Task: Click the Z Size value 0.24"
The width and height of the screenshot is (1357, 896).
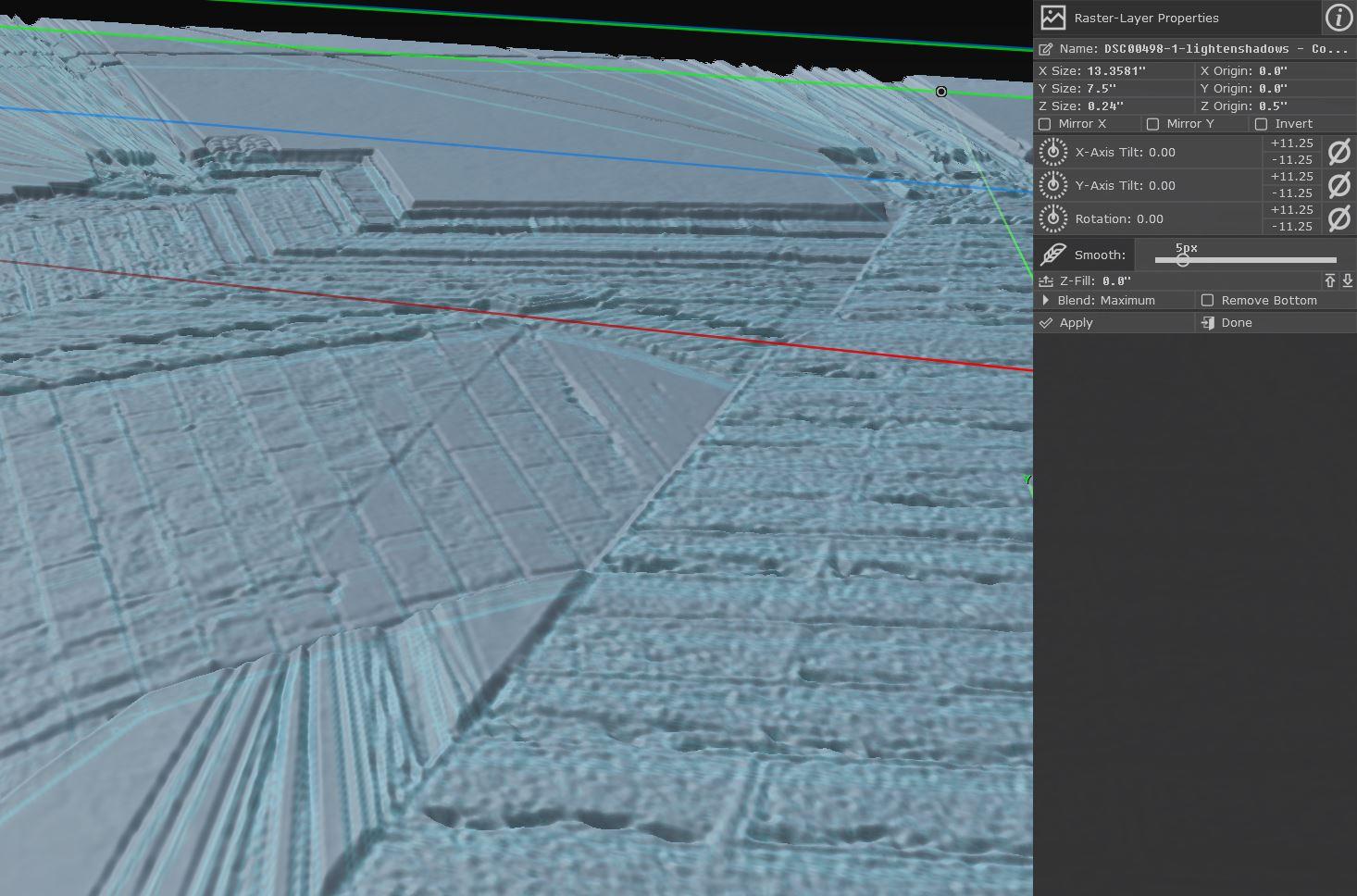Action: tap(1105, 106)
